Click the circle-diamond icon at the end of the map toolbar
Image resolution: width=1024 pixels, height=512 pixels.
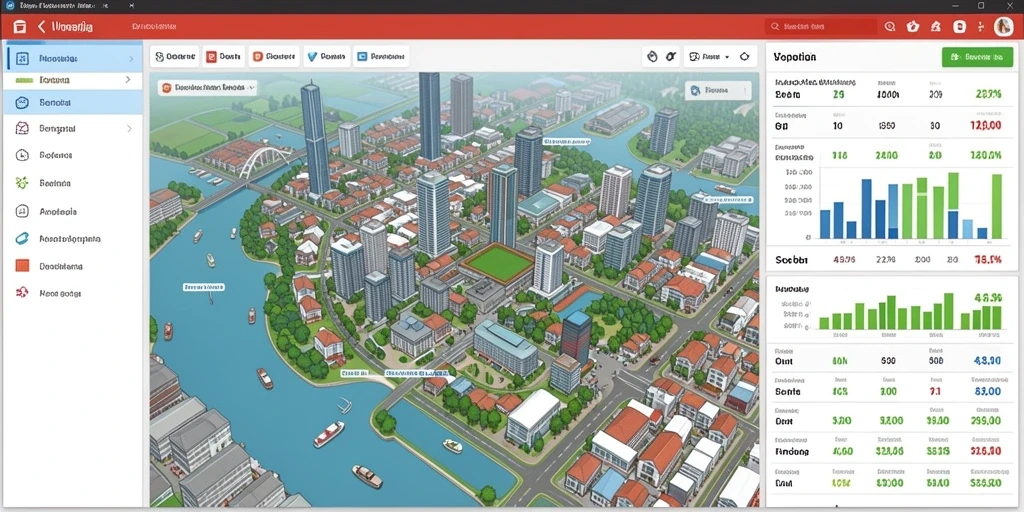point(744,57)
